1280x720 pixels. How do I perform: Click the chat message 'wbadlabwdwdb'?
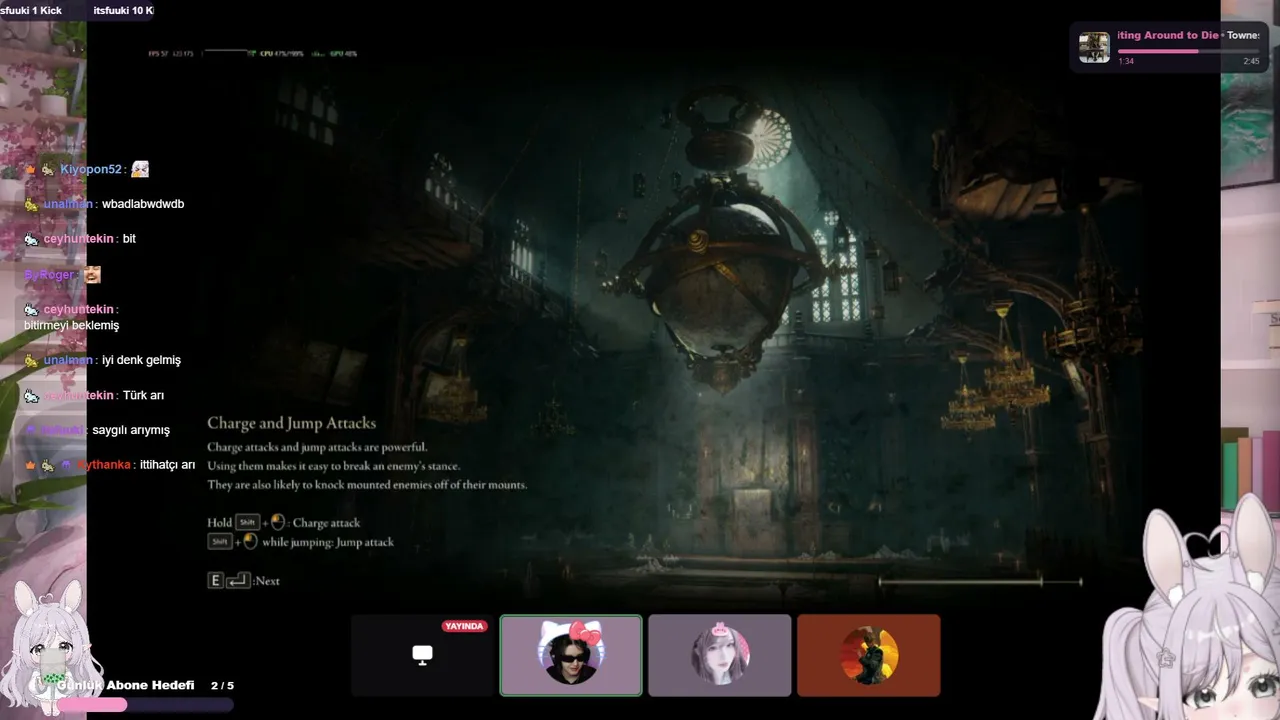click(x=143, y=204)
